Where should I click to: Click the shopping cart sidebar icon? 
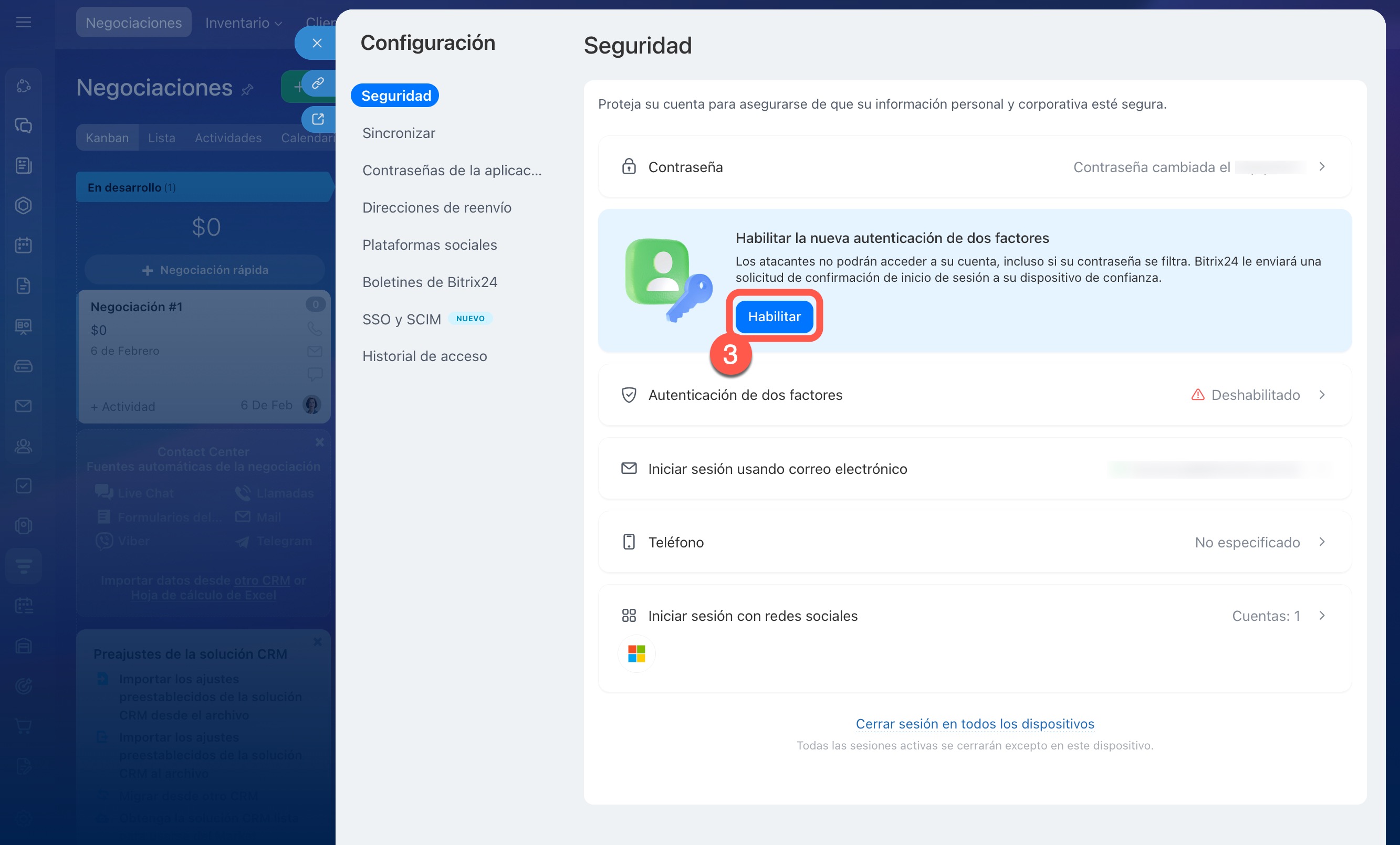coord(23,726)
